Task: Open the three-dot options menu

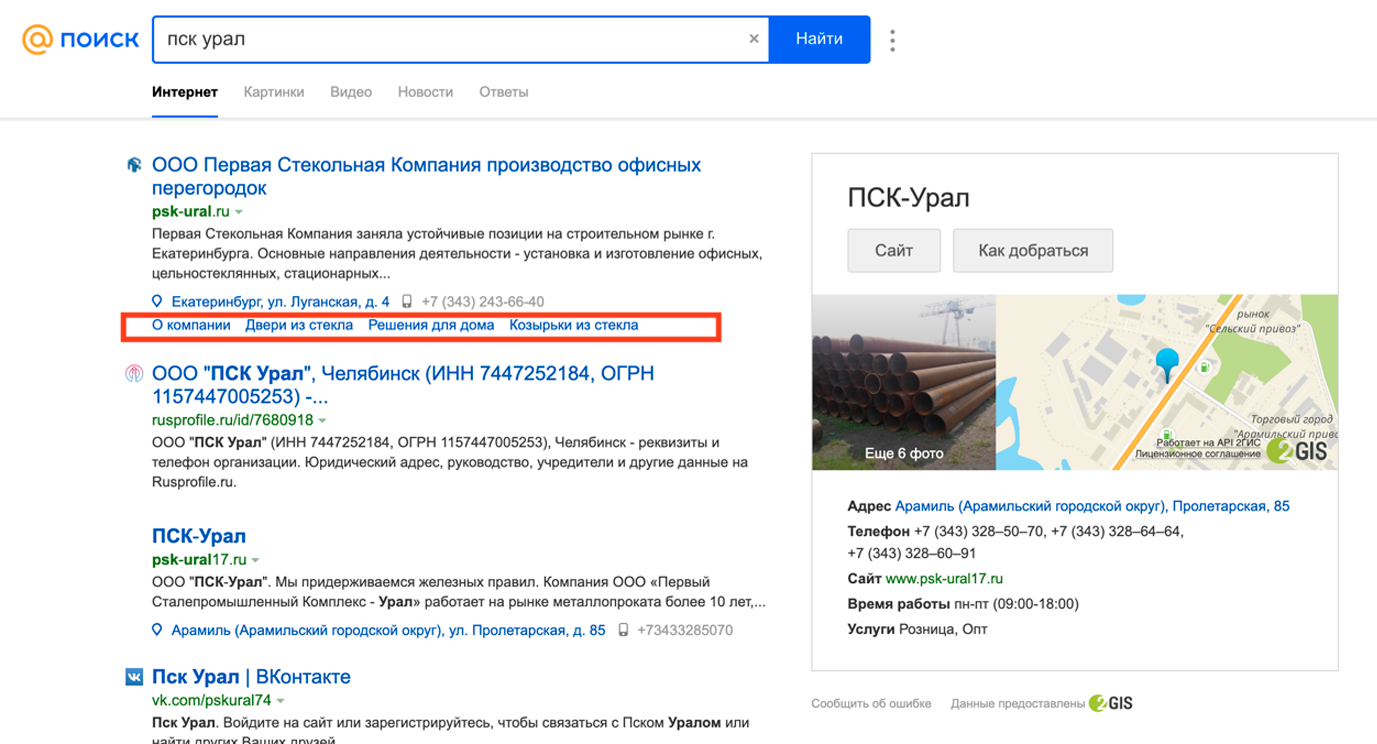Action: click(x=892, y=40)
